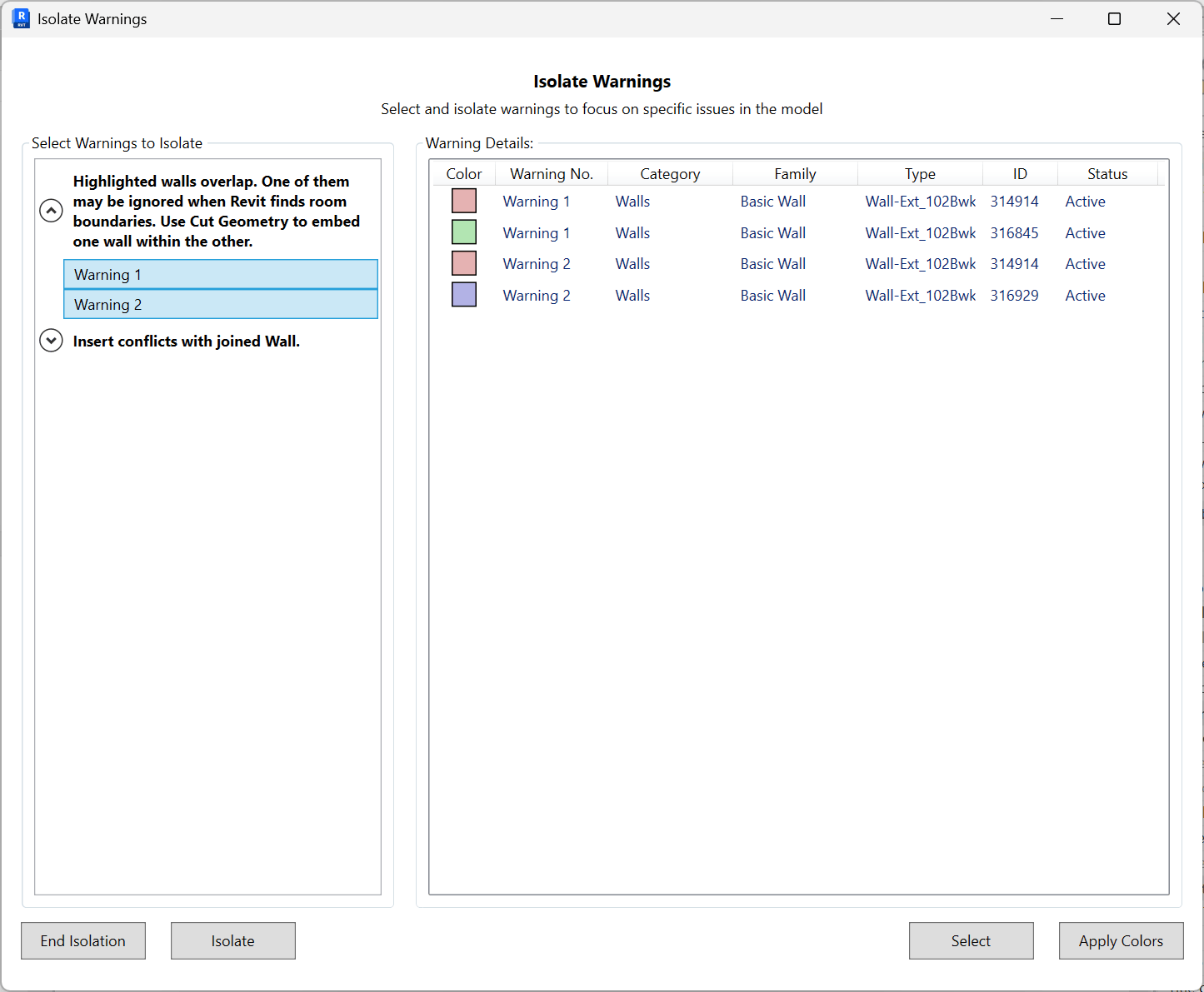This screenshot has height=992, width=1204.
Task: Click the green color swatch for Warning 1
Action: coord(463,232)
